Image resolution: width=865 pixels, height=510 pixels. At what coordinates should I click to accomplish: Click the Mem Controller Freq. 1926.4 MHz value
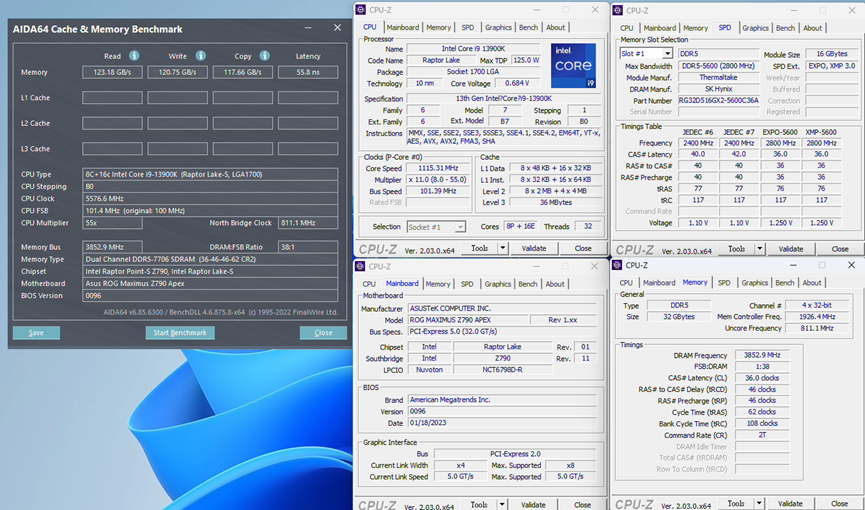pyautogui.click(x=818, y=317)
